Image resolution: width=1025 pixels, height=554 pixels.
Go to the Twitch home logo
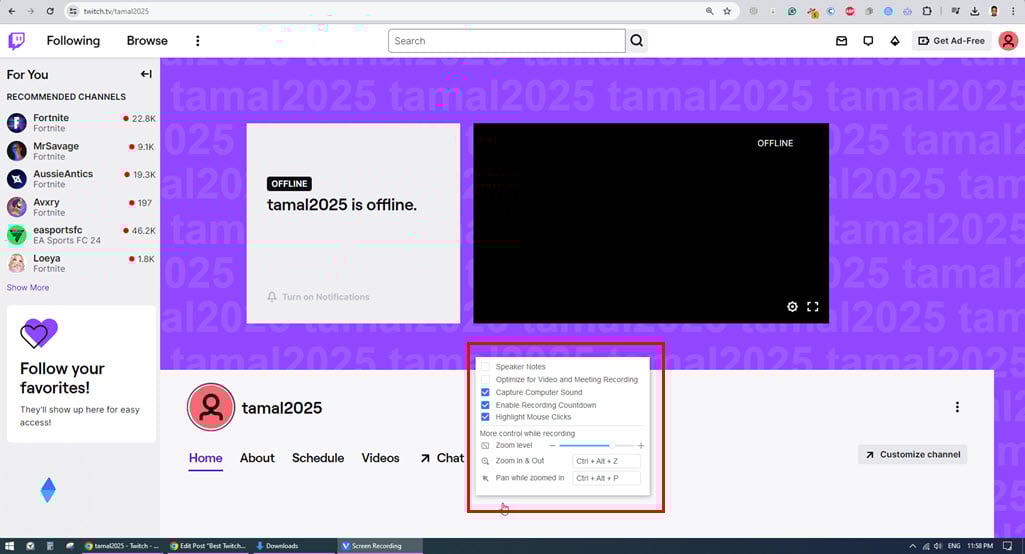pyautogui.click(x=16, y=41)
